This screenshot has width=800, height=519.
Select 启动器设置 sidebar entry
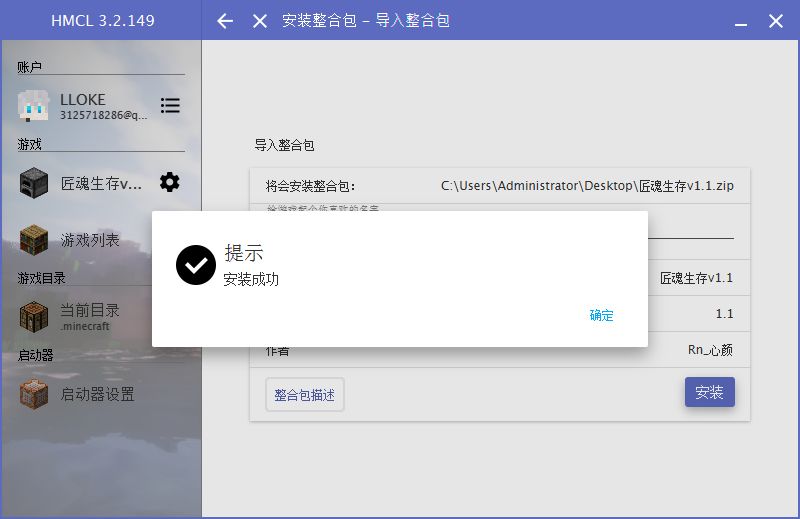(x=97, y=394)
